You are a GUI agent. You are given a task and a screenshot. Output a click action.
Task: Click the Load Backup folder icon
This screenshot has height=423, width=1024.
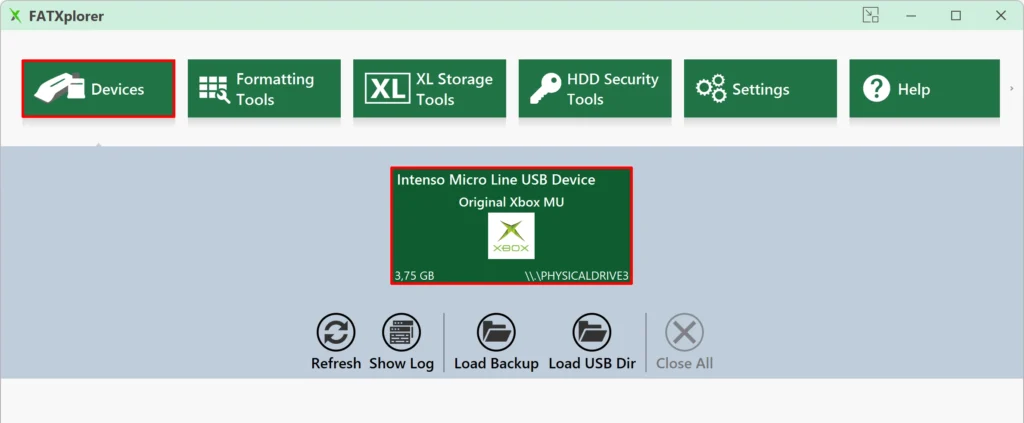point(496,332)
